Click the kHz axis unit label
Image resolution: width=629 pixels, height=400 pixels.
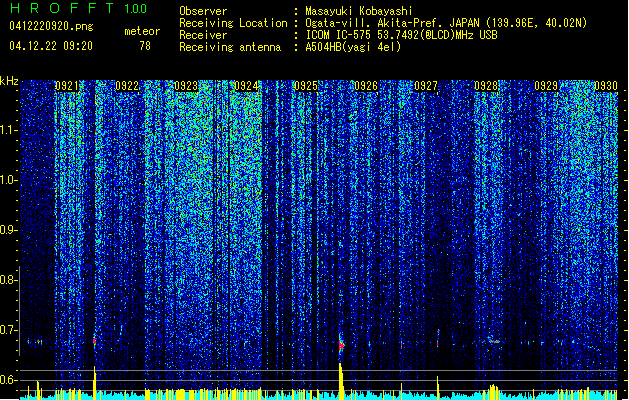click(9, 81)
